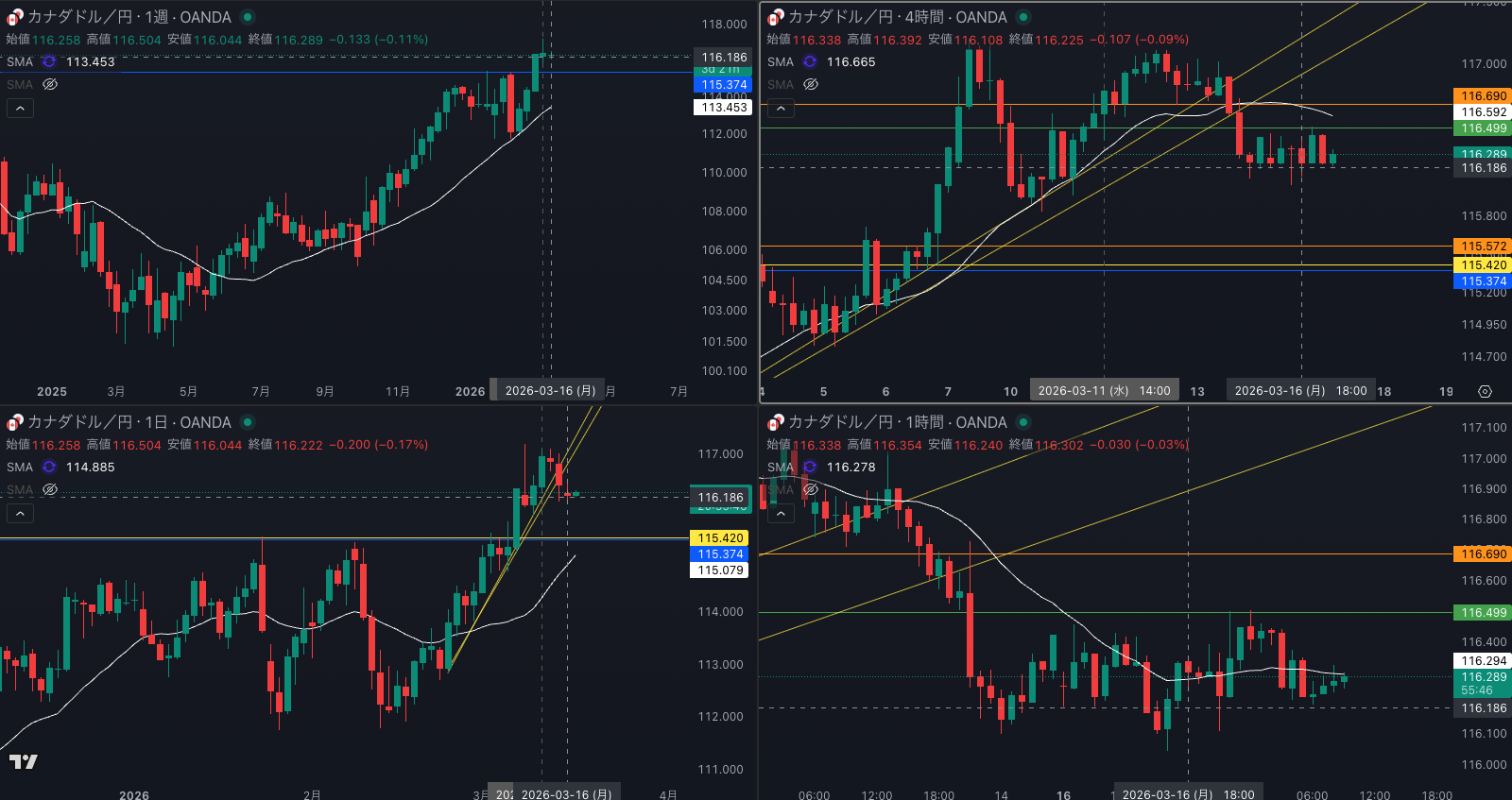The width and height of the screenshot is (1512, 800).
Task: Click the TradingView logo in daily chart
Action: point(24,761)
